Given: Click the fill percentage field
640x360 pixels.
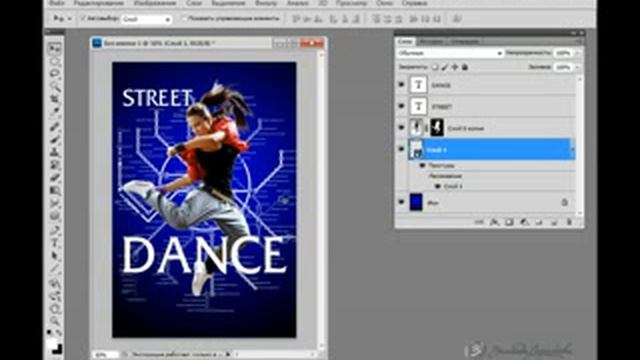Looking at the screenshot, I should 564,67.
